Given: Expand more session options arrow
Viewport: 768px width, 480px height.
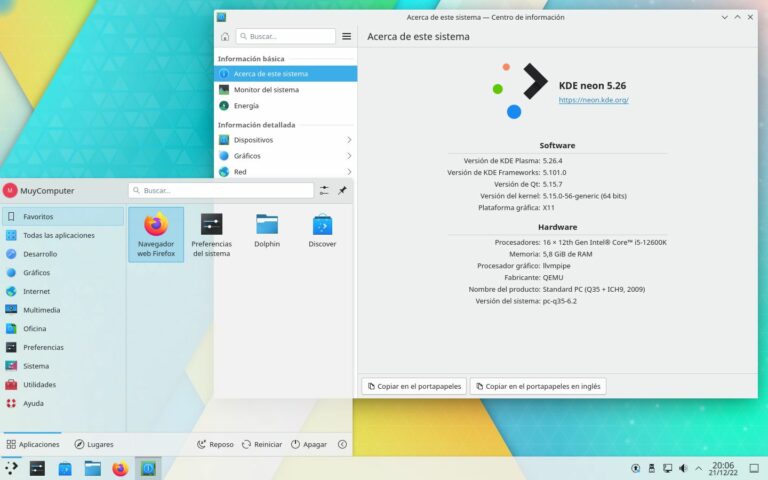Looking at the screenshot, I should [x=342, y=444].
